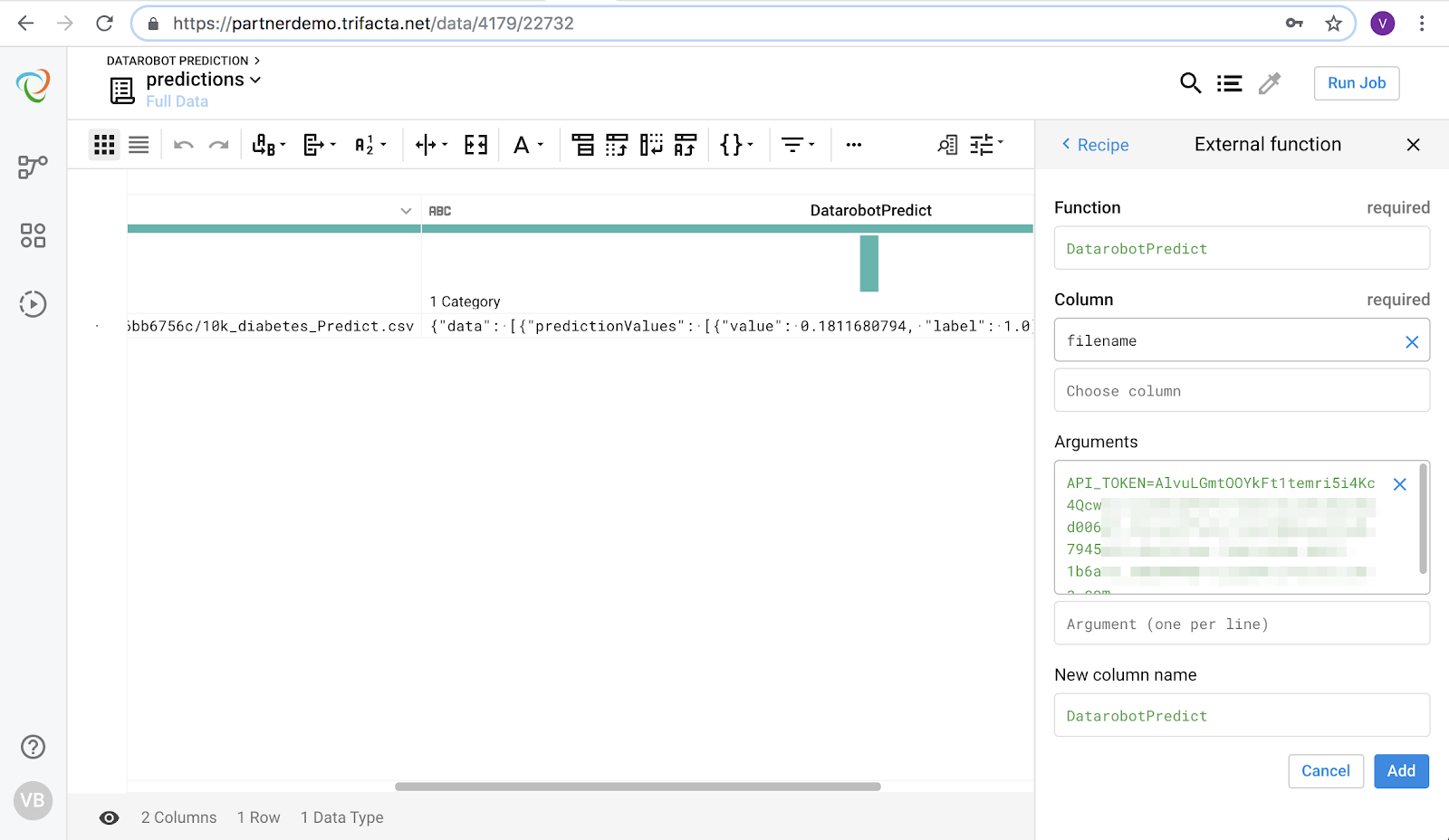Click the undo arrow
The height and width of the screenshot is (840, 1449).
click(184, 145)
